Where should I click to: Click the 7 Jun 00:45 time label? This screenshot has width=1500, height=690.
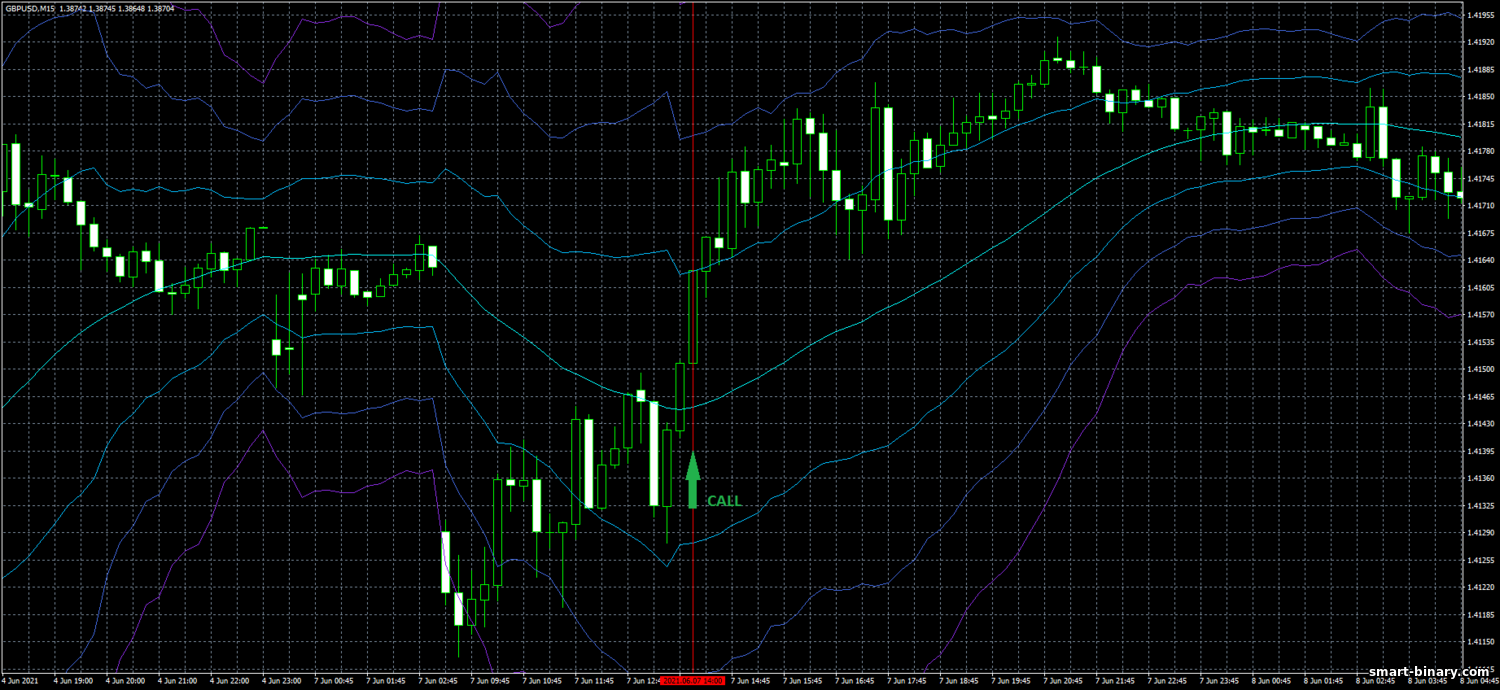click(x=333, y=680)
